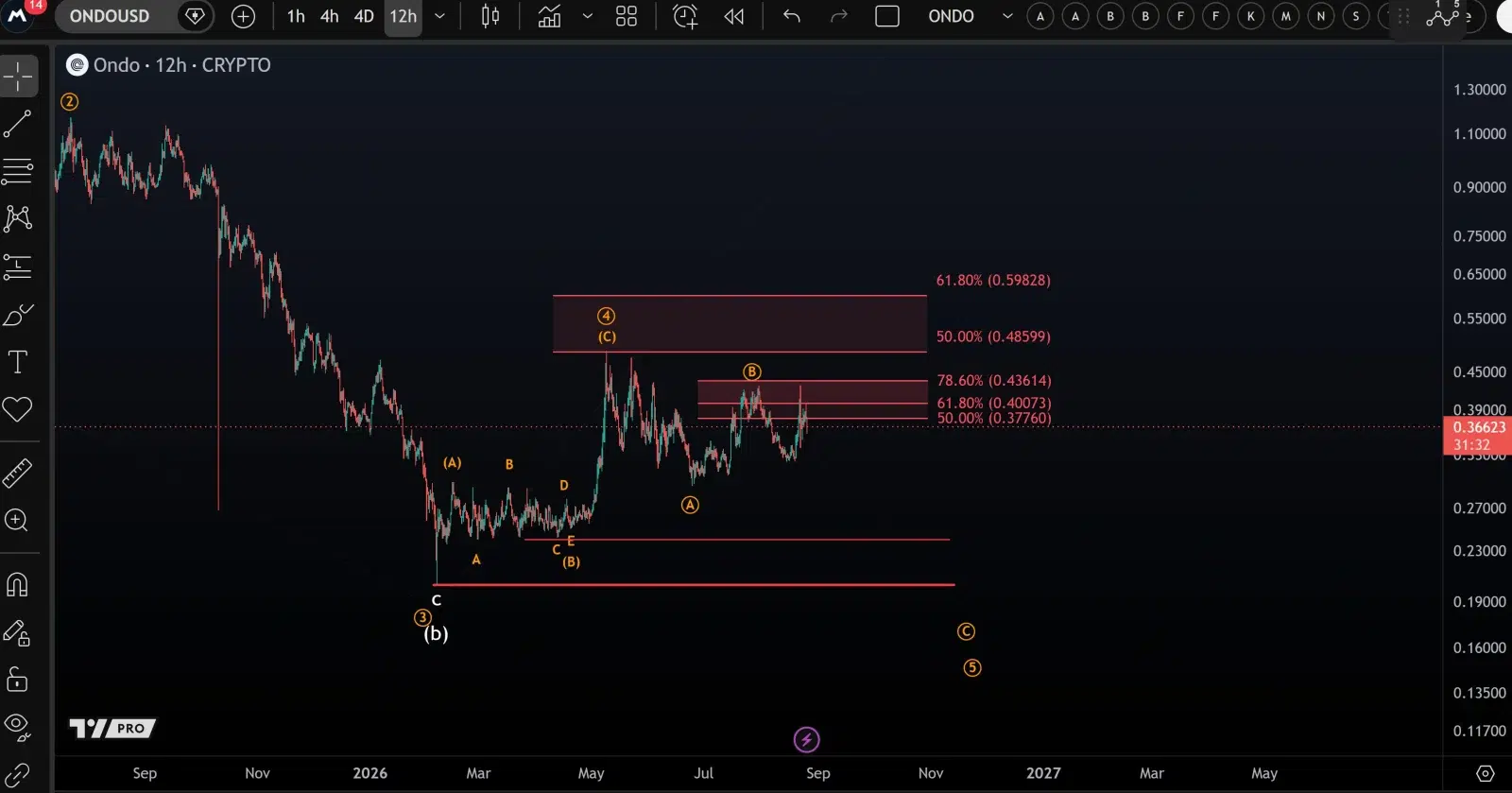Click the link drawings icon in the left toolbar

(x=18, y=776)
